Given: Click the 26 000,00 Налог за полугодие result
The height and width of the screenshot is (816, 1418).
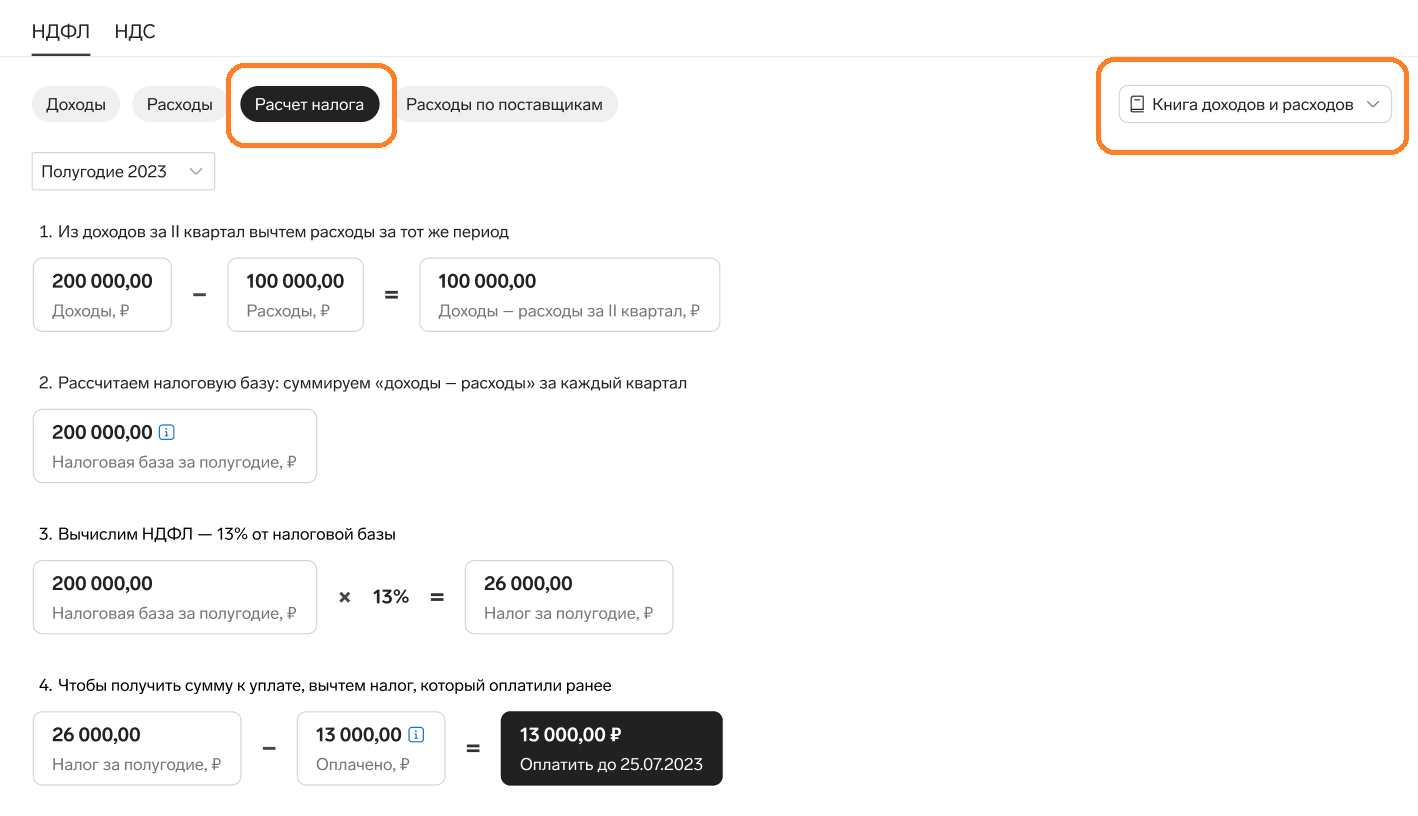Looking at the screenshot, I should coord(569,597).
